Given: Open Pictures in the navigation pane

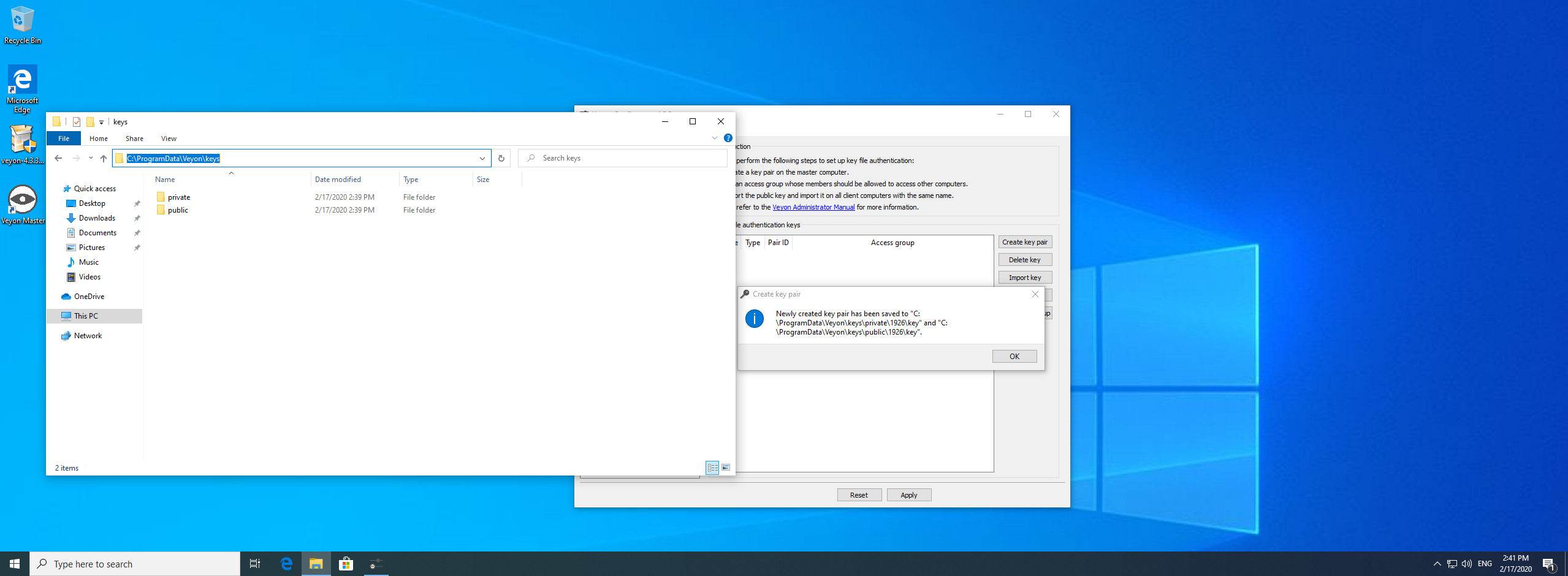Looking at the screenshot, I should 92,248.
